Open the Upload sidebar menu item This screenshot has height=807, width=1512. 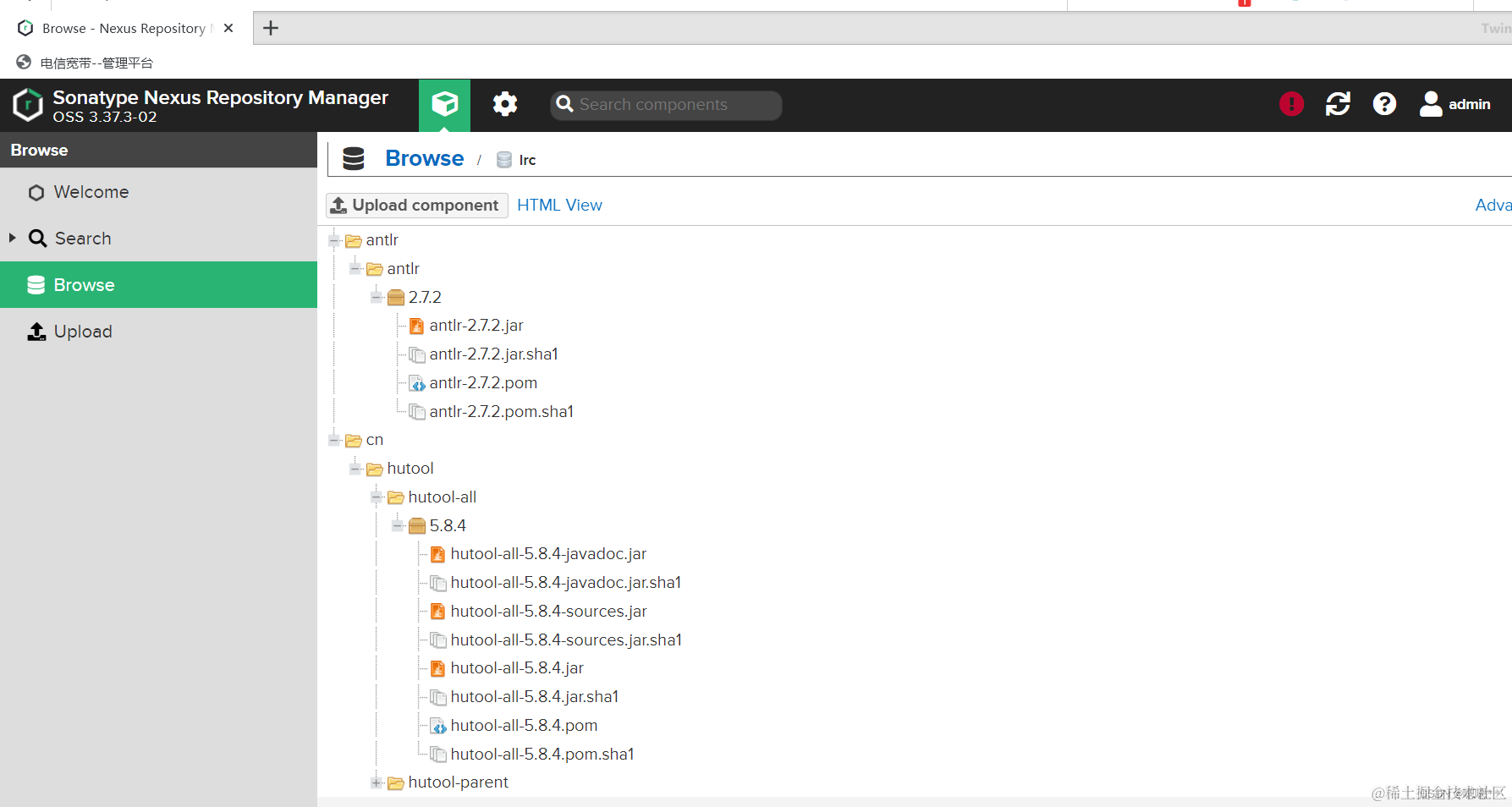pos(158,332)
